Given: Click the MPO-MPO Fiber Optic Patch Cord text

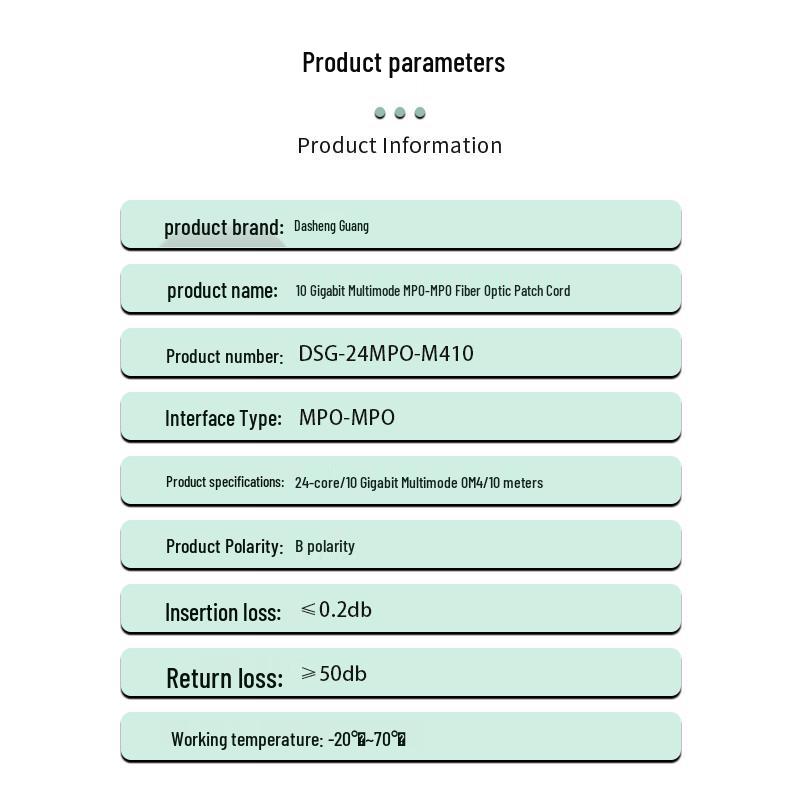Looking at the screenshot, I should point(486,291).
